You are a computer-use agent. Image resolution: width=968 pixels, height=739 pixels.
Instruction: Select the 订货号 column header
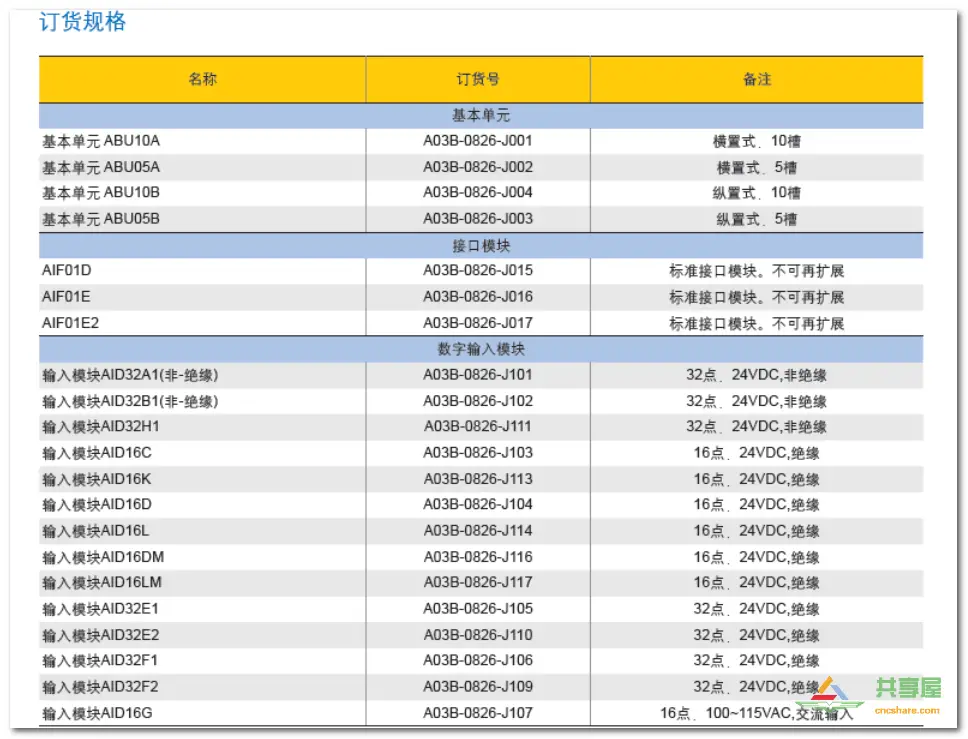click(x=479, y=80)
